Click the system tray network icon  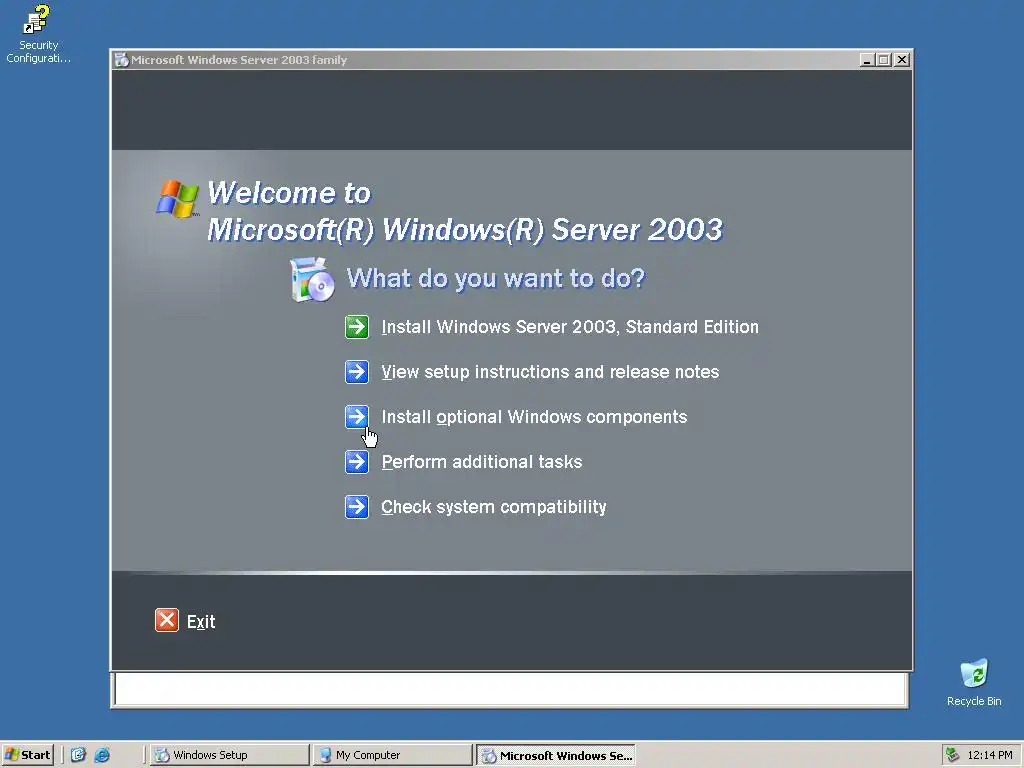coord(952,755)
